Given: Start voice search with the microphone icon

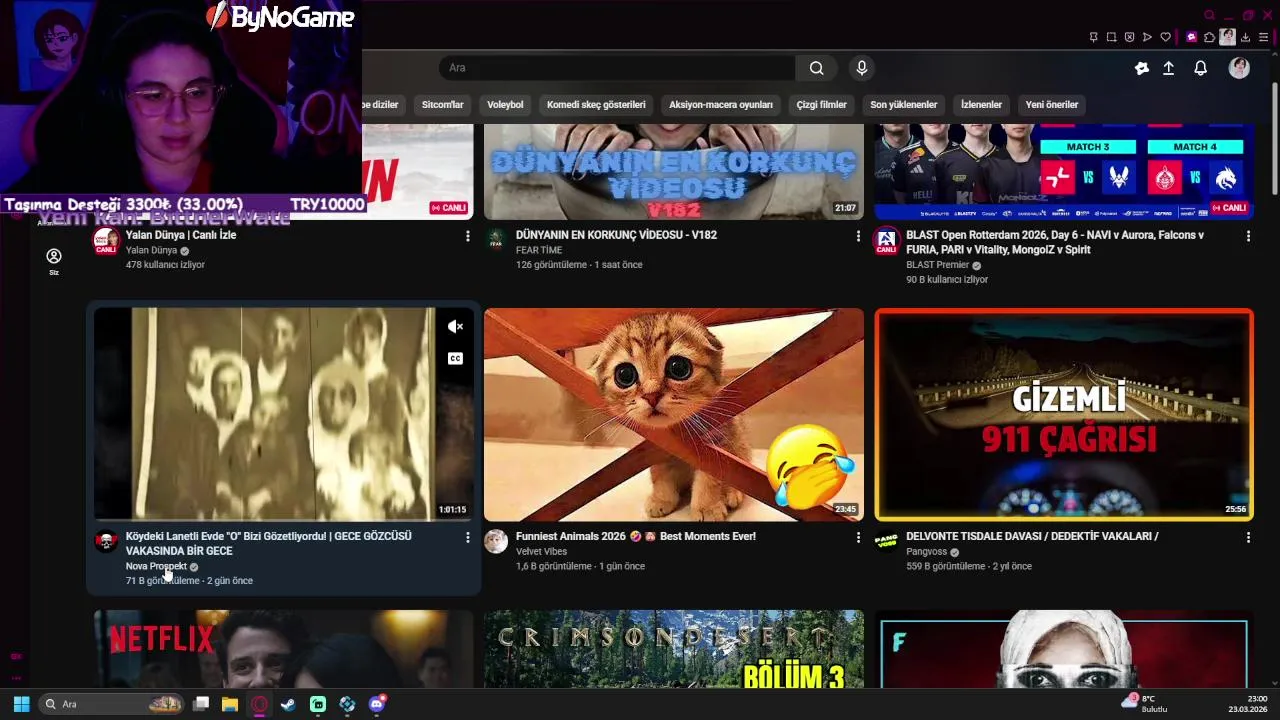Looking at the screenshot, I should point(862,68).
